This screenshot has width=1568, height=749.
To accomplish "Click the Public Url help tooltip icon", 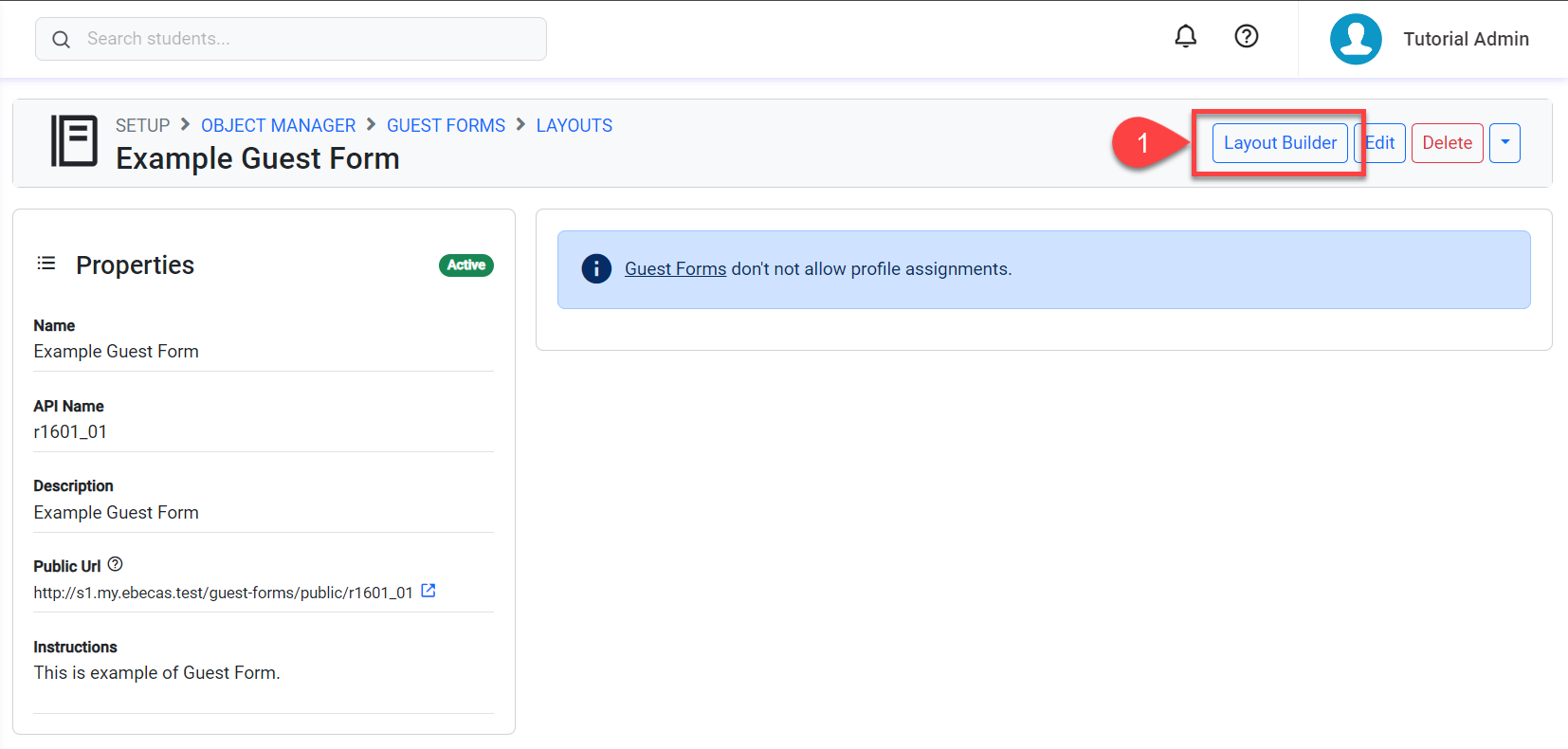I will [116, 564].
